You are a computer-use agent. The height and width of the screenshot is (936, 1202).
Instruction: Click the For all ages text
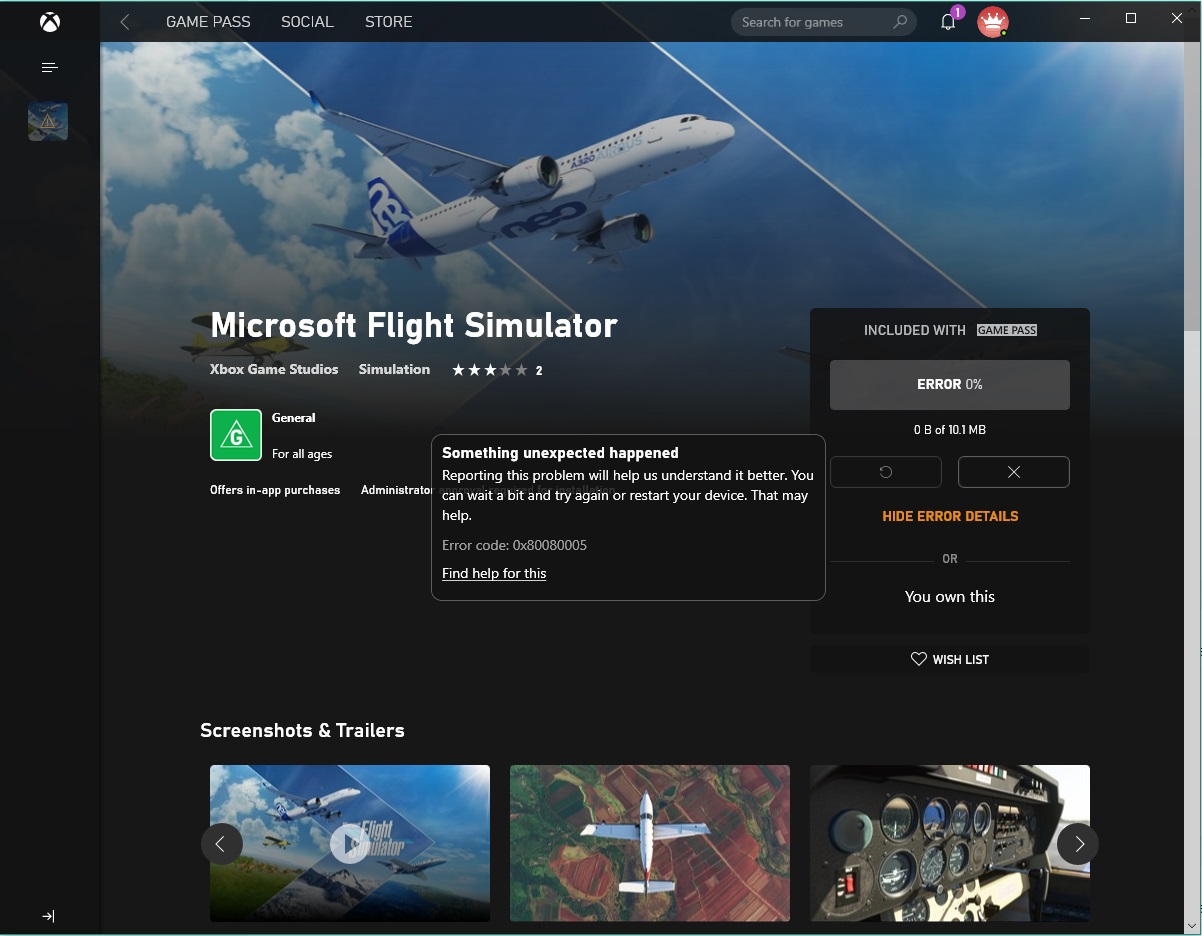pos(302,454)
